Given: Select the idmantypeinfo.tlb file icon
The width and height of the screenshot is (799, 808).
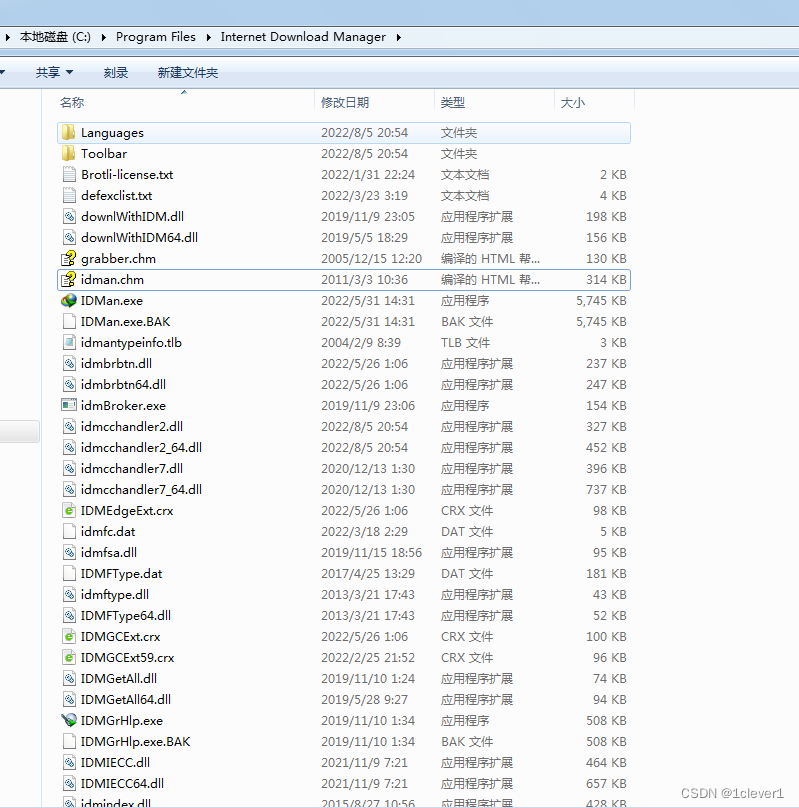Looking at the screenshot, I should coord(69,343).
